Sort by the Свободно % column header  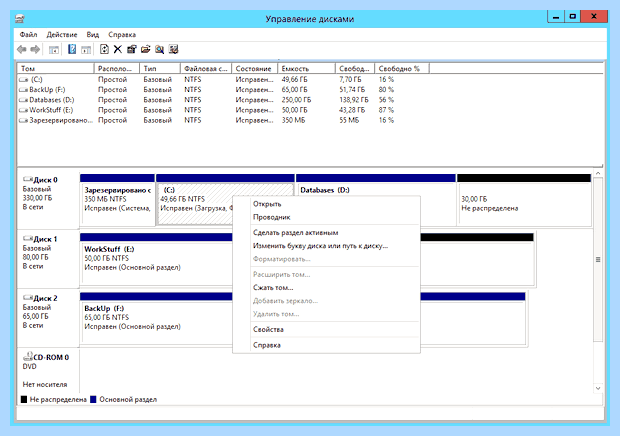click(x=402, y=68)
